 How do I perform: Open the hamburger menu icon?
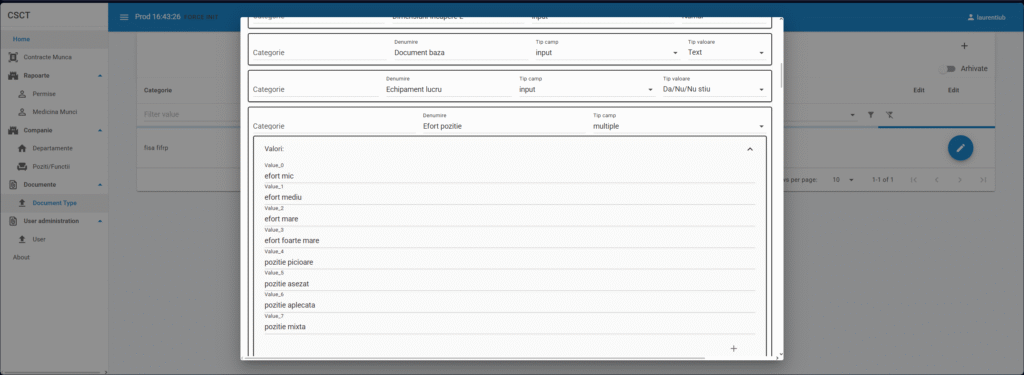pyautogui.click(x=124, y=17)
